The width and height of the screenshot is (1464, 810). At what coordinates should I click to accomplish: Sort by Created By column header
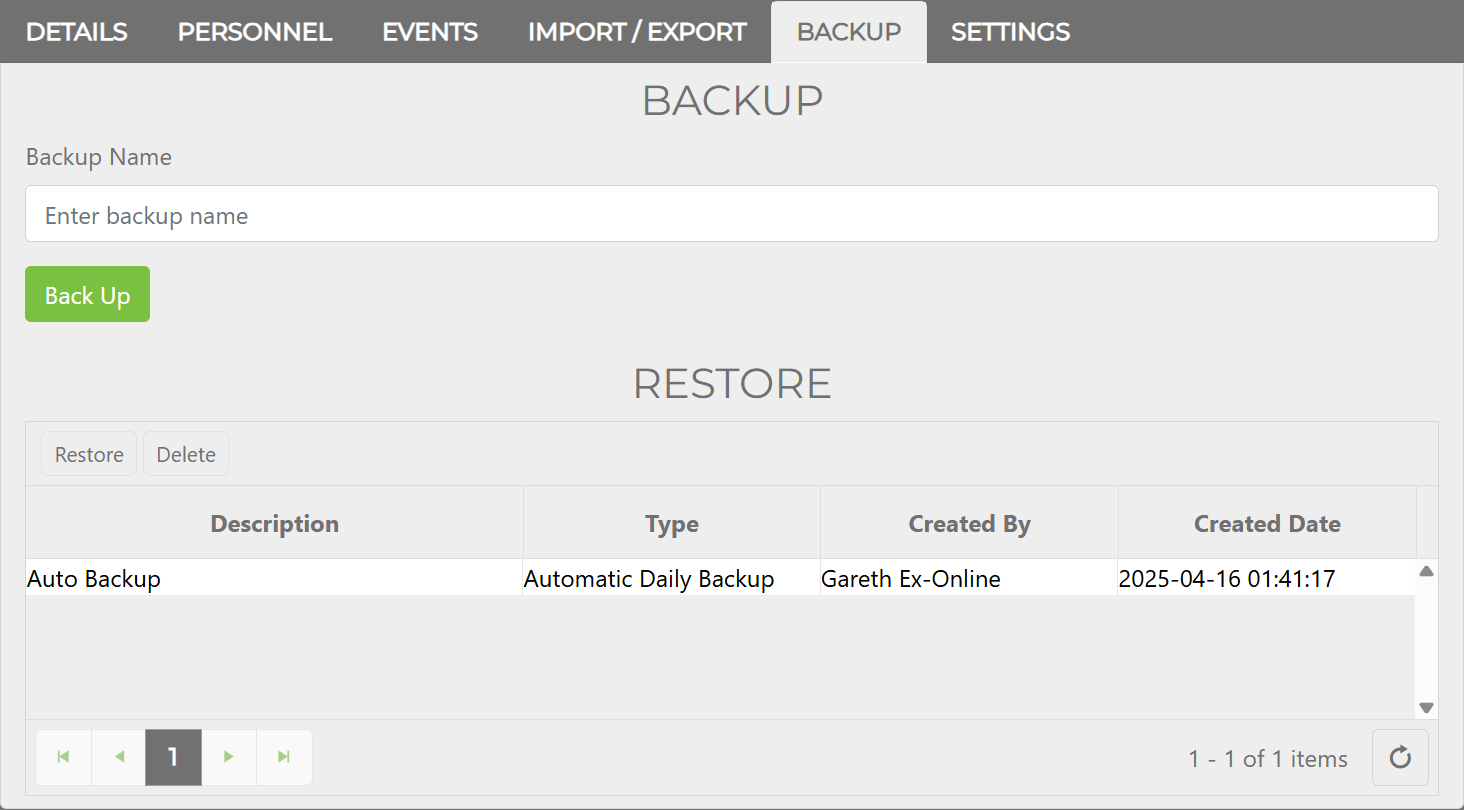[969, 523]
